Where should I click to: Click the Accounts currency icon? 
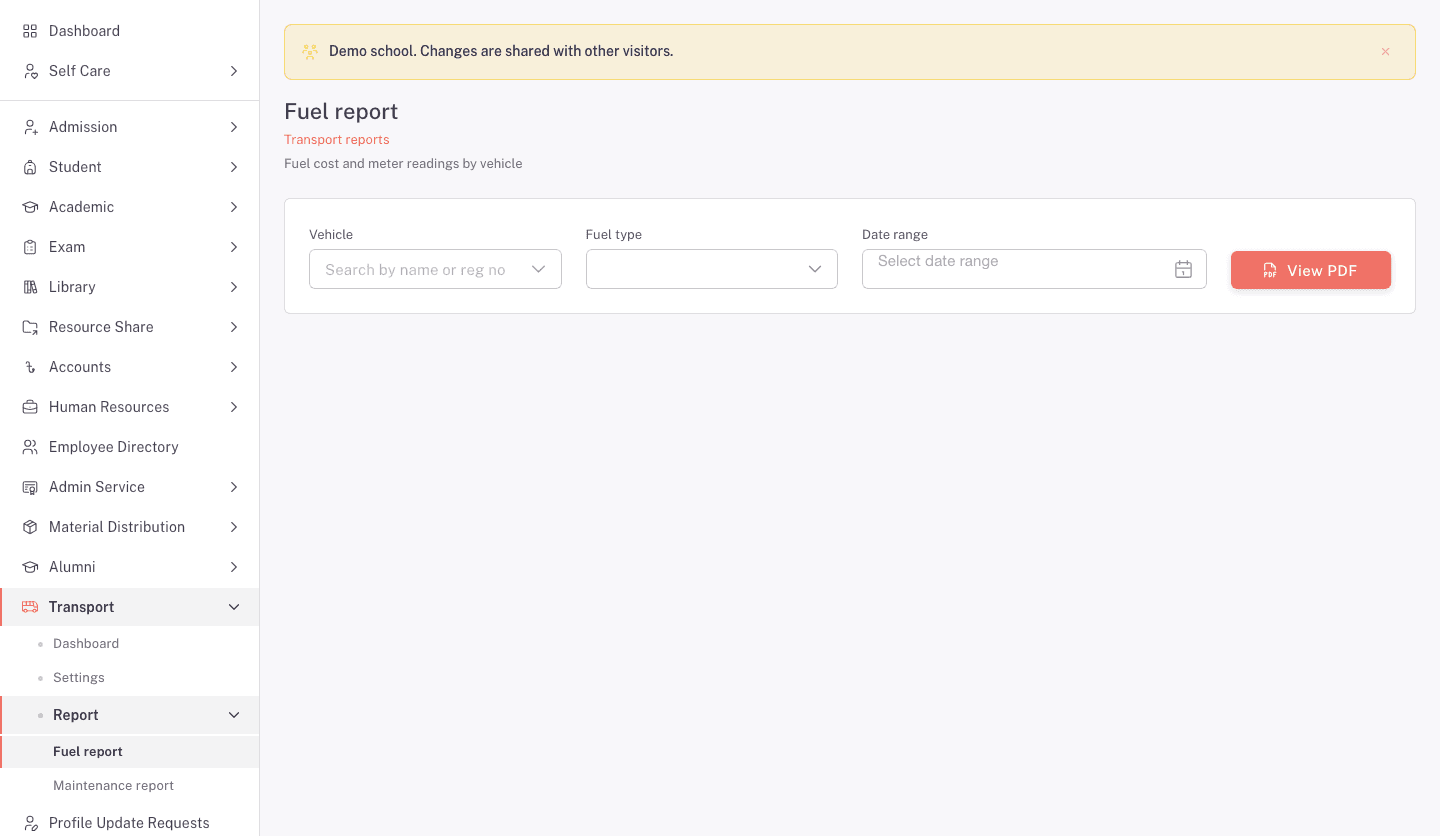pyautogui.click(x=30, y=367)
